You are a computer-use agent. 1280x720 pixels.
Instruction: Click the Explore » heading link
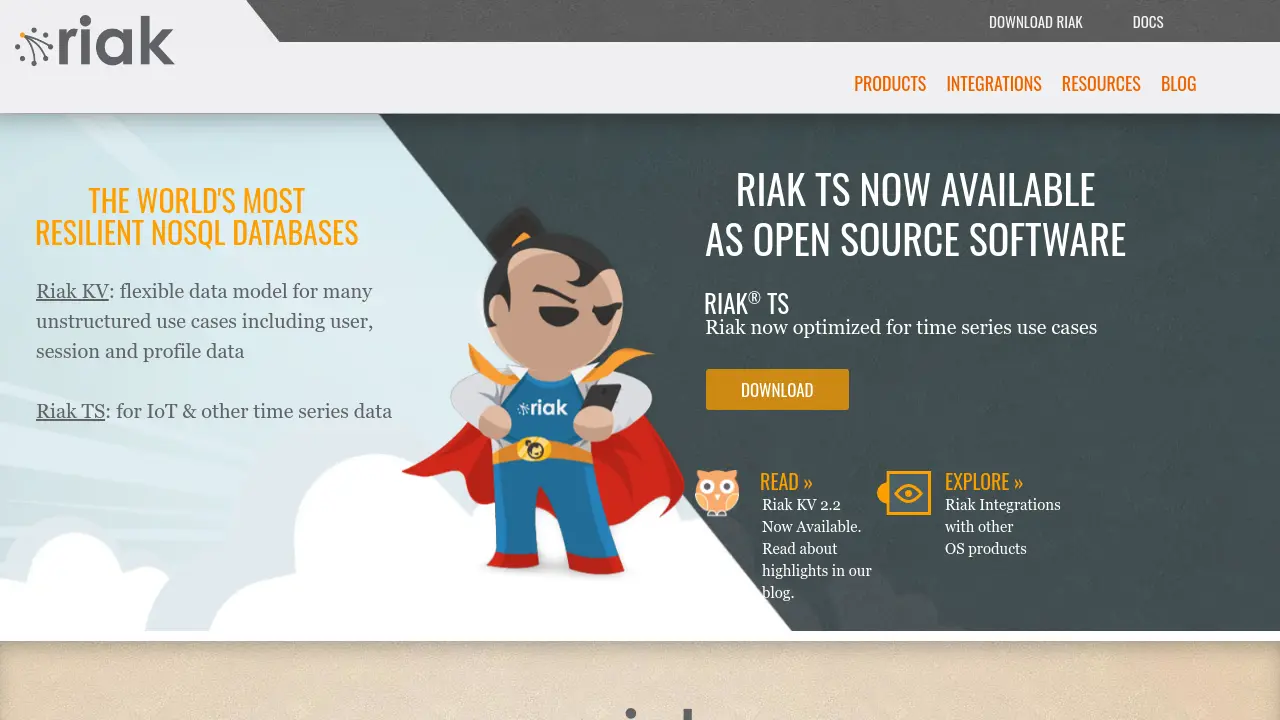pos(984,482)
